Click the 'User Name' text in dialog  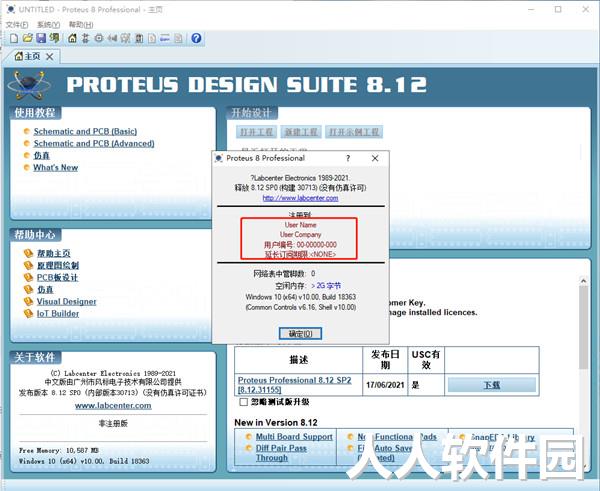click(x=300, y=225)
